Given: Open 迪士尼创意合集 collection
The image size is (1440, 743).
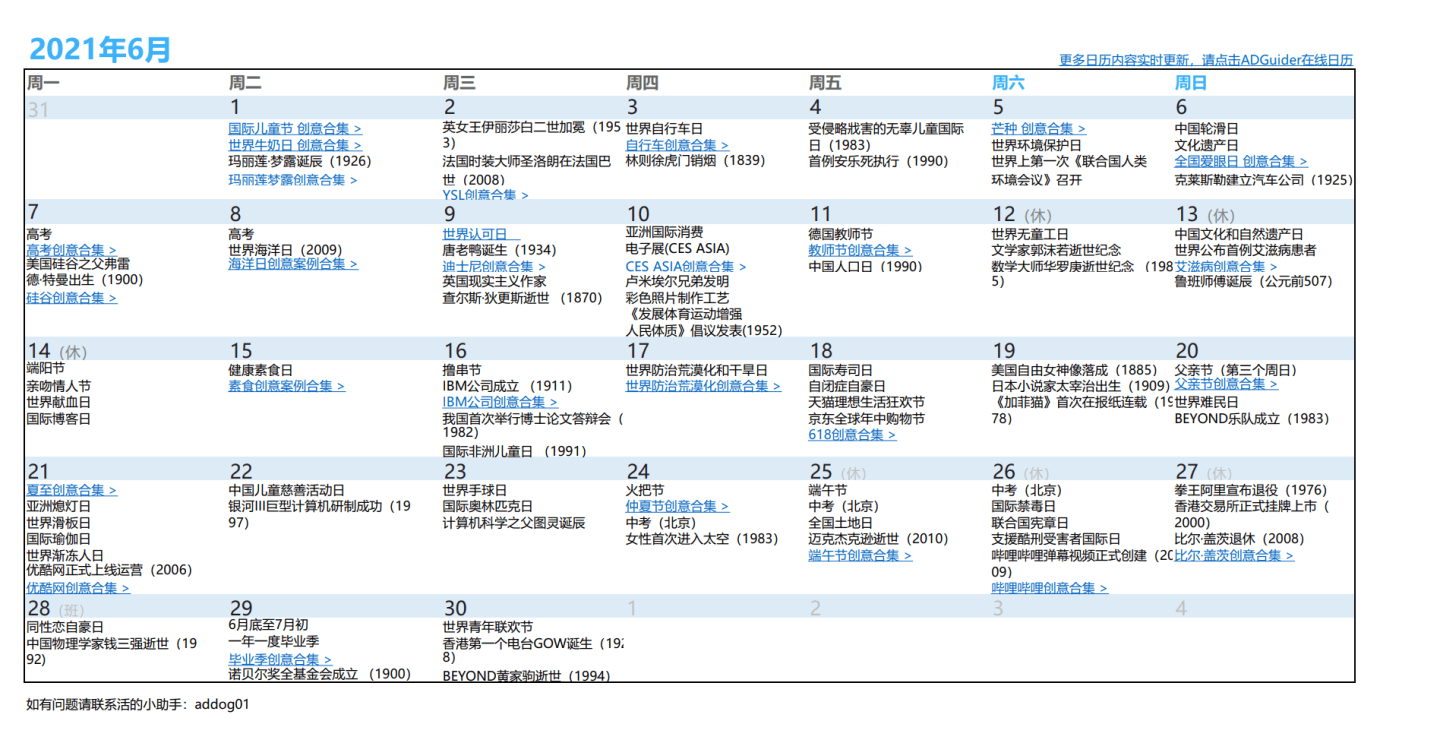Looking at the screenshot, I should [x=490, y=266].
